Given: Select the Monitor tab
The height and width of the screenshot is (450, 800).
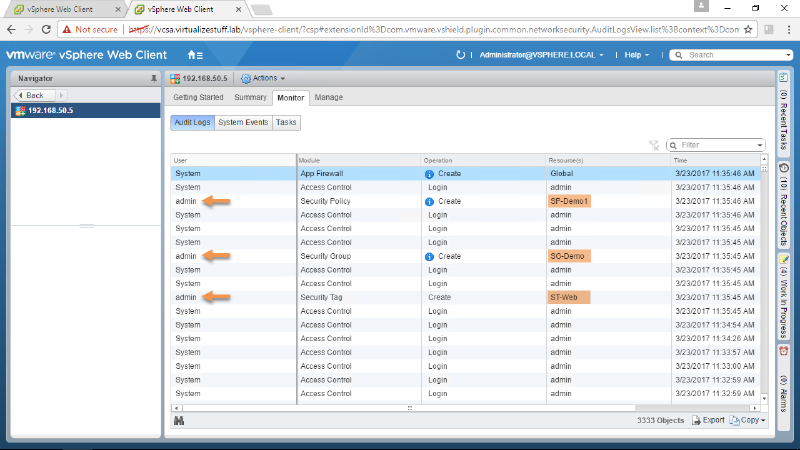Looking at the screenshot, I should [291, 98].
